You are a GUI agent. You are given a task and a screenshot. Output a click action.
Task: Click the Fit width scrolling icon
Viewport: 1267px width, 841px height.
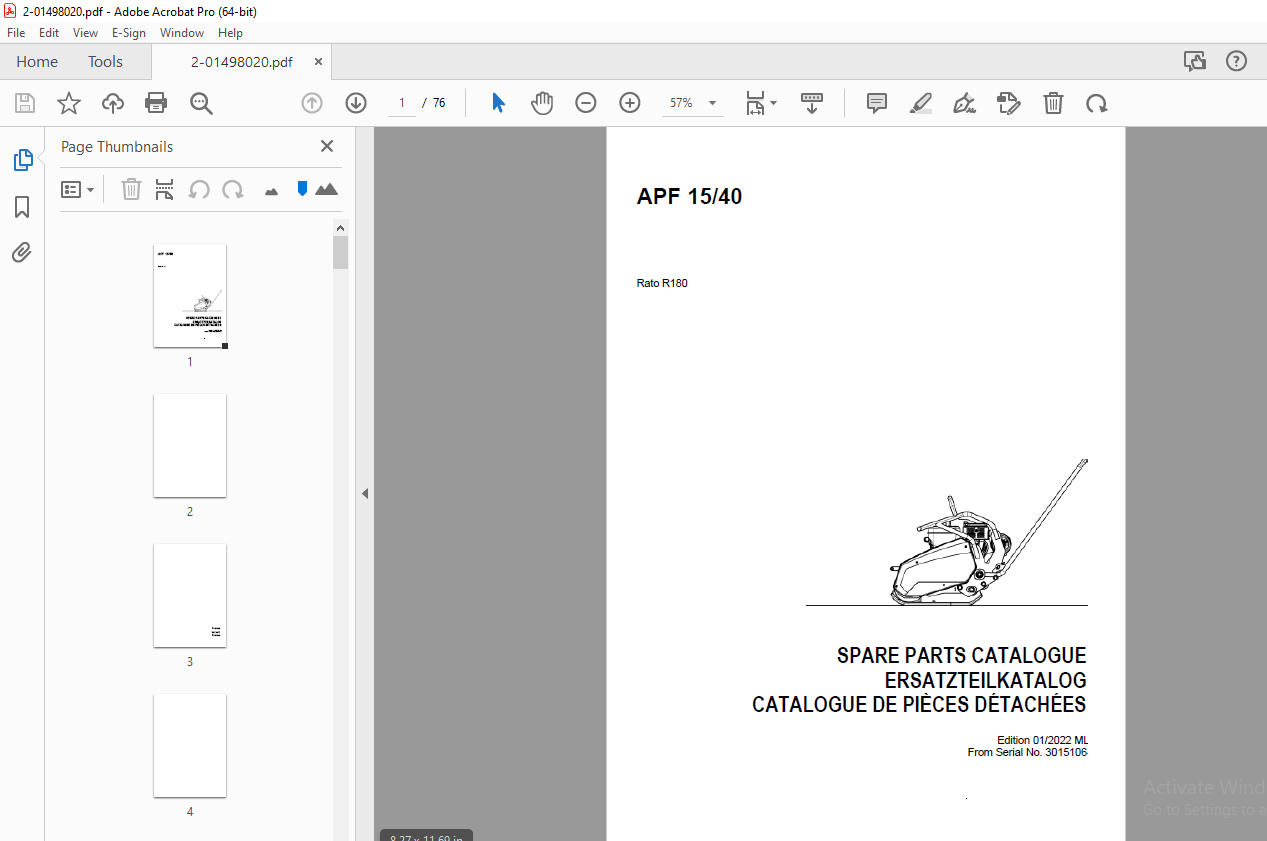[x=756, y=103]
